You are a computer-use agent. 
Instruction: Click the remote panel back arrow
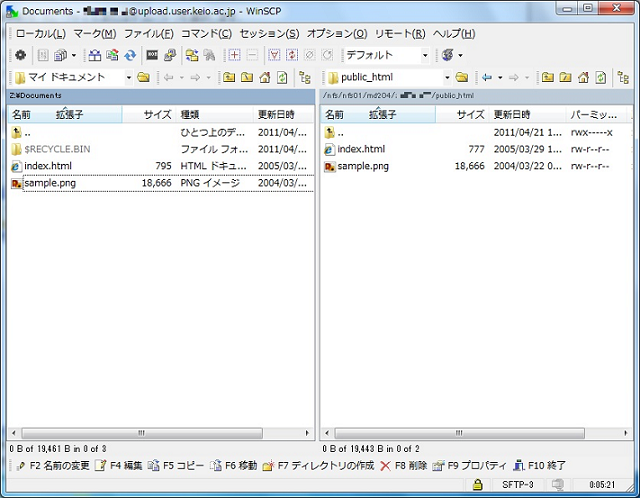click(487, 77)
